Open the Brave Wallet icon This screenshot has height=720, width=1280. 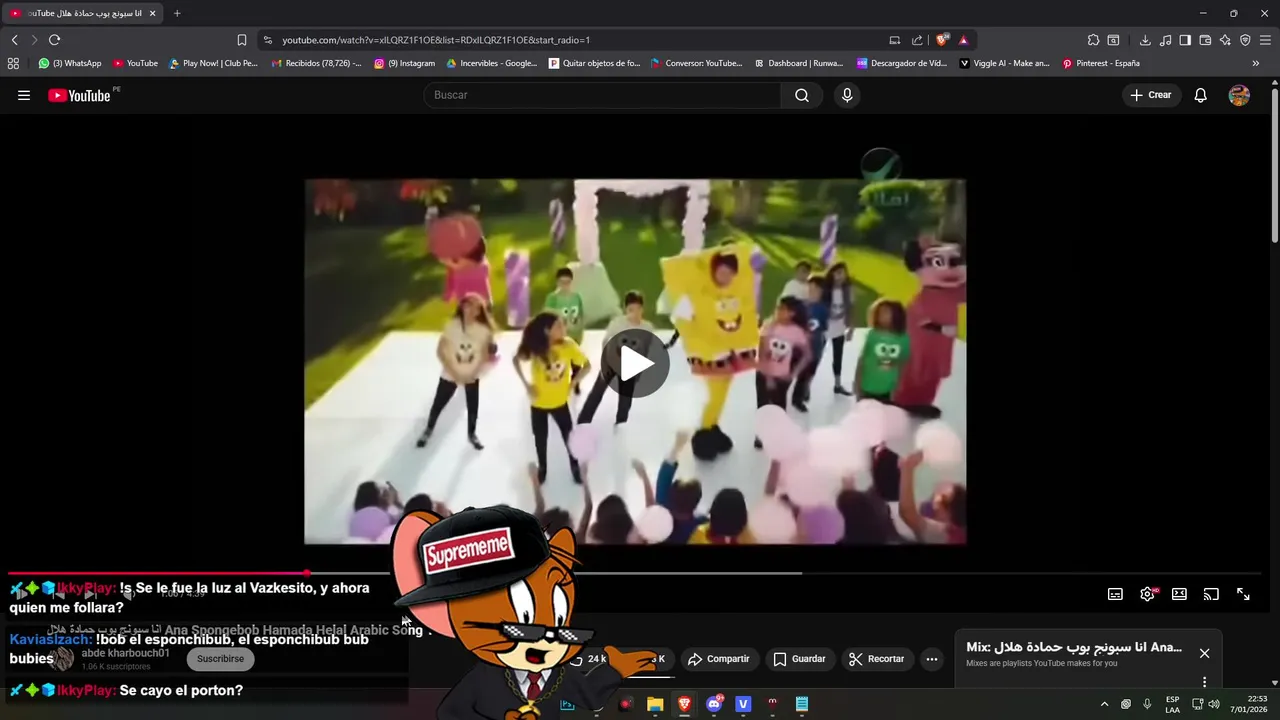1205,40
